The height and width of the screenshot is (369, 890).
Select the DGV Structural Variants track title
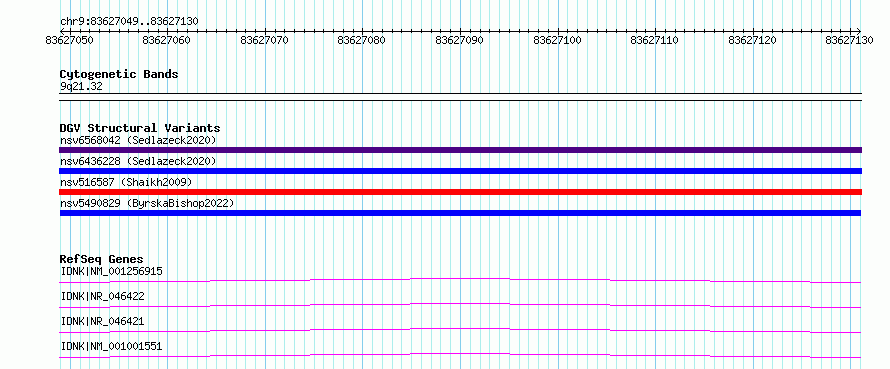(x=140, y=128)
